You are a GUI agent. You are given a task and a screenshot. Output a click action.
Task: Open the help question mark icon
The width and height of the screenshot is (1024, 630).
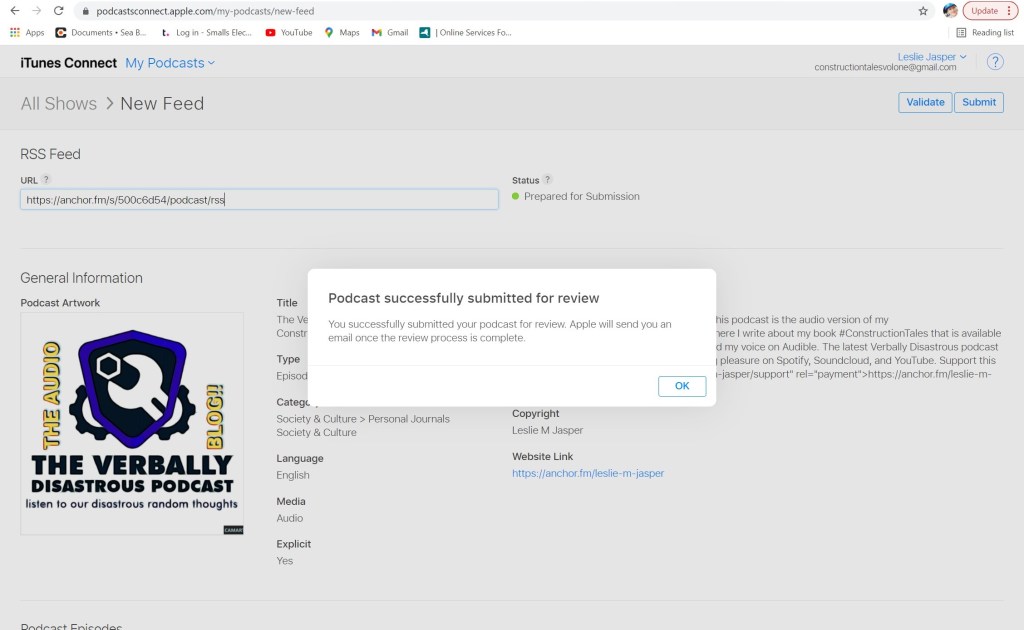(x=994, y=62)
